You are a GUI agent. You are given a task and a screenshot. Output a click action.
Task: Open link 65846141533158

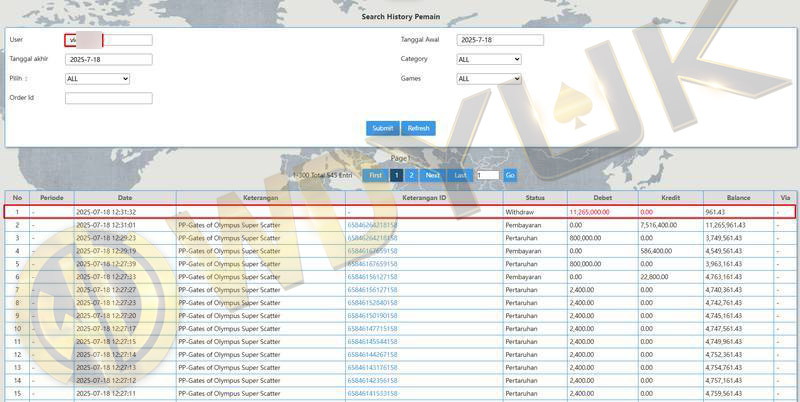tap(372, 394)
